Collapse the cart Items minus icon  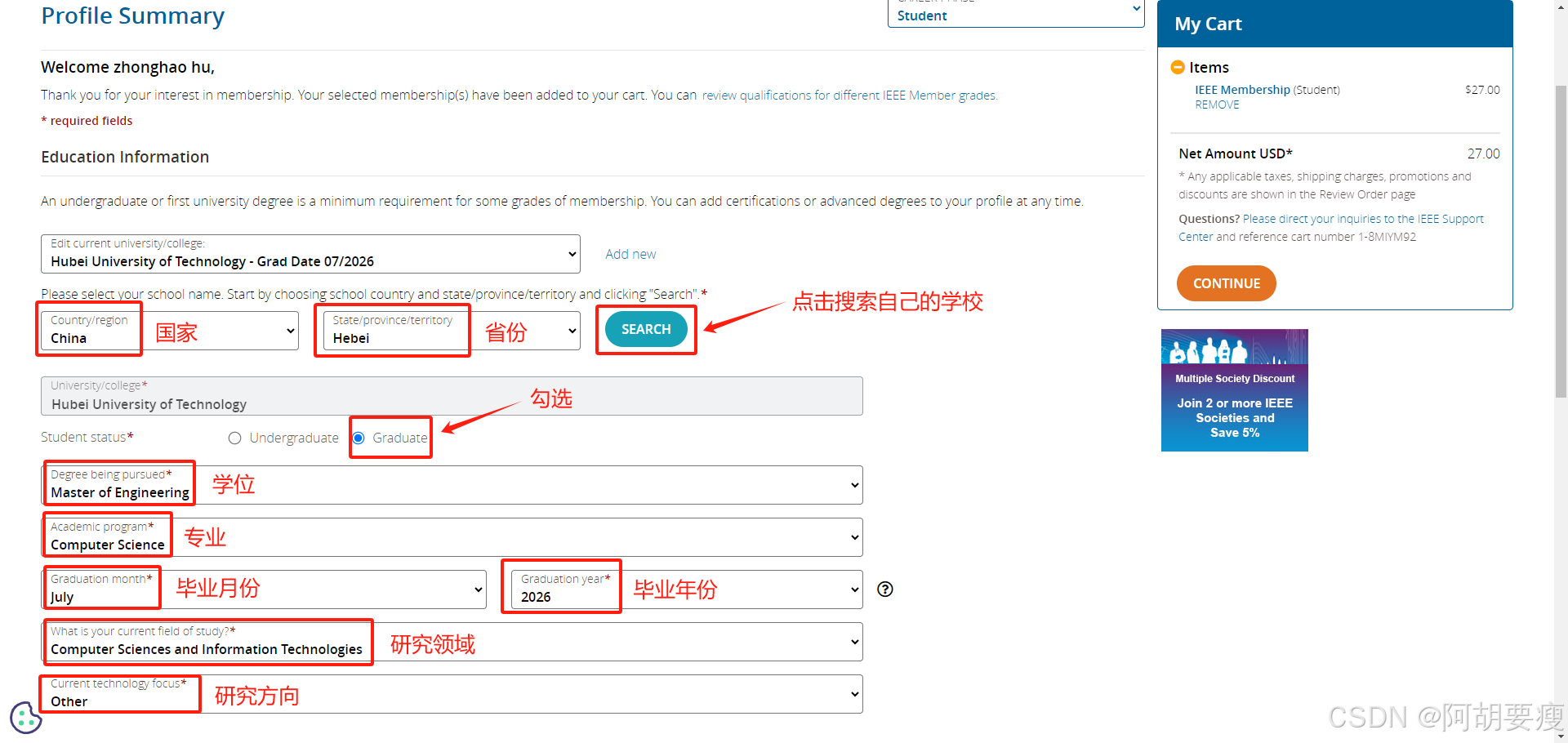(1178, 67)
